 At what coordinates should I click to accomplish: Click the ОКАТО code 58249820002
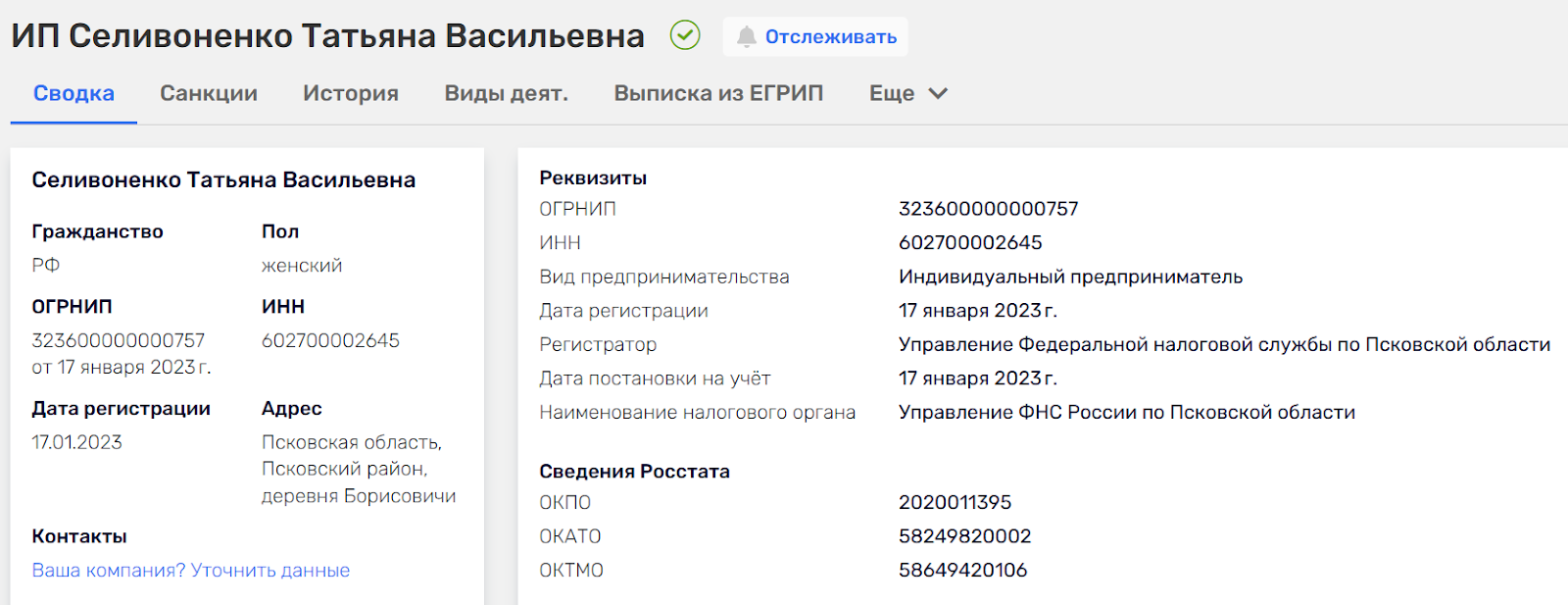tap(964, 536)
